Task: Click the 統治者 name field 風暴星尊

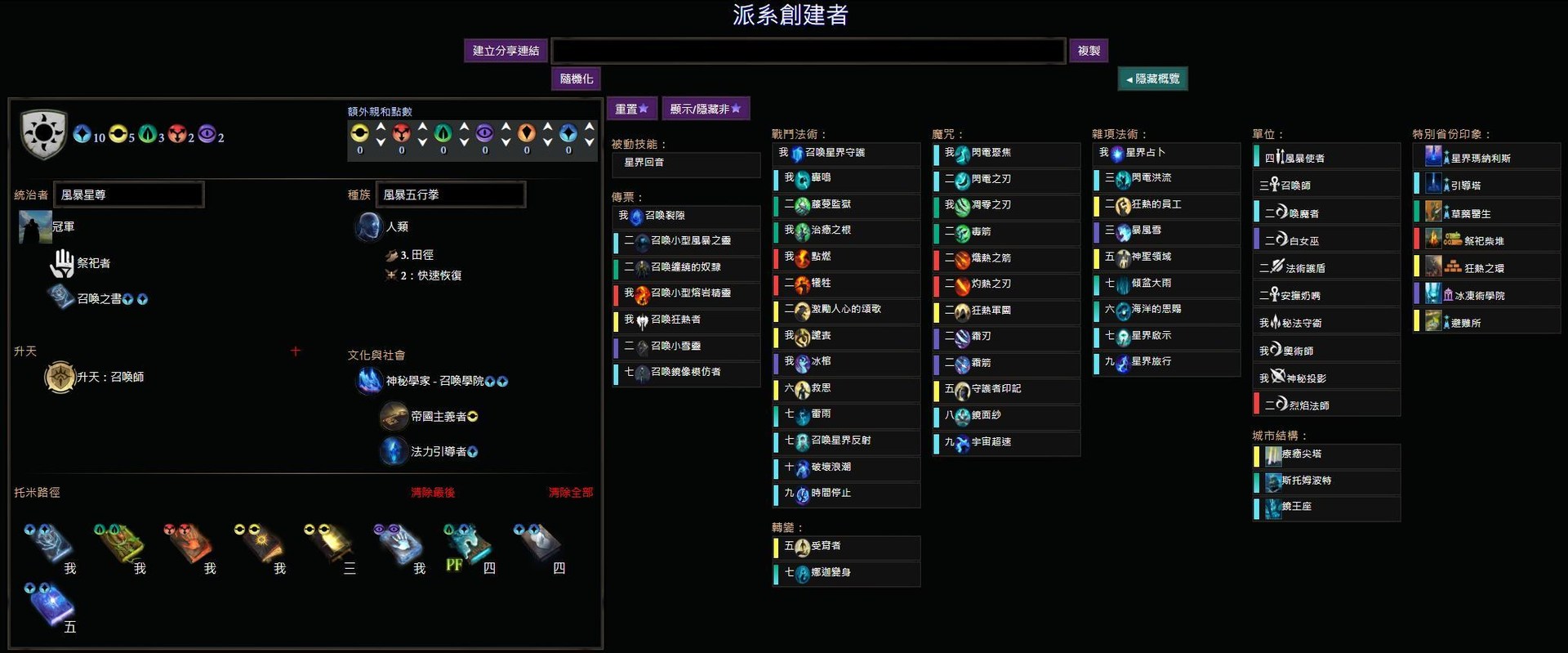Action: point(128,195)
